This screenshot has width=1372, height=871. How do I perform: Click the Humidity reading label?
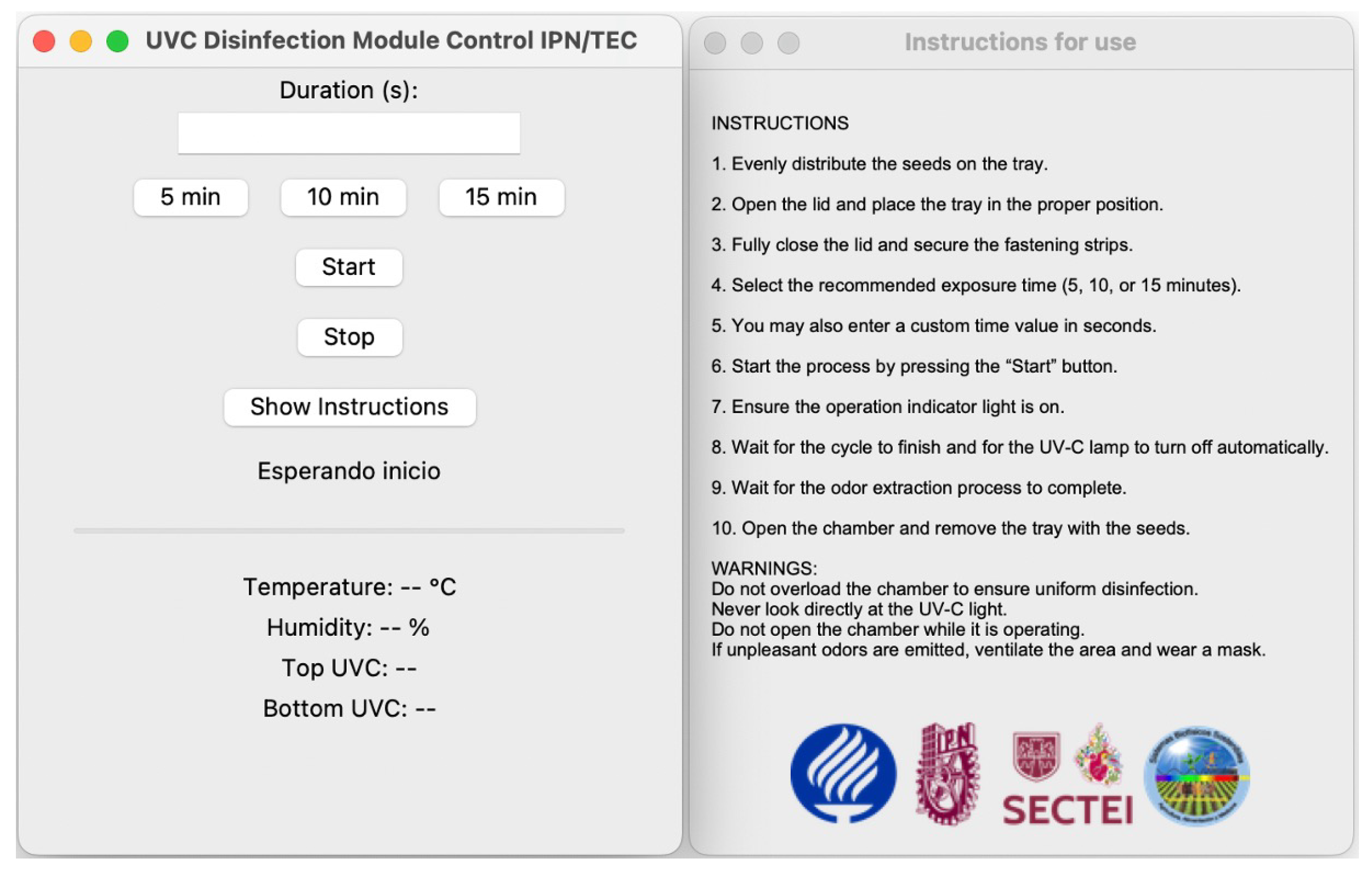click(348, 627)
